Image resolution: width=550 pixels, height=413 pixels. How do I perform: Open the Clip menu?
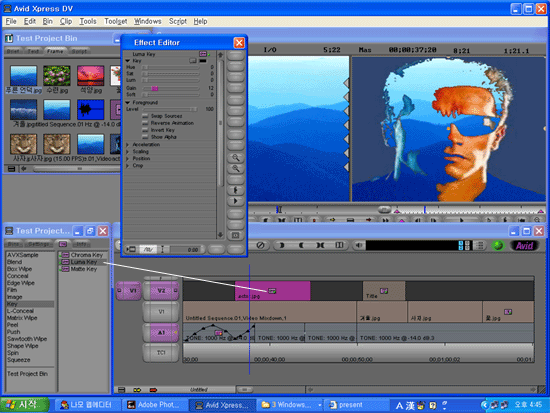pos(66,21)
